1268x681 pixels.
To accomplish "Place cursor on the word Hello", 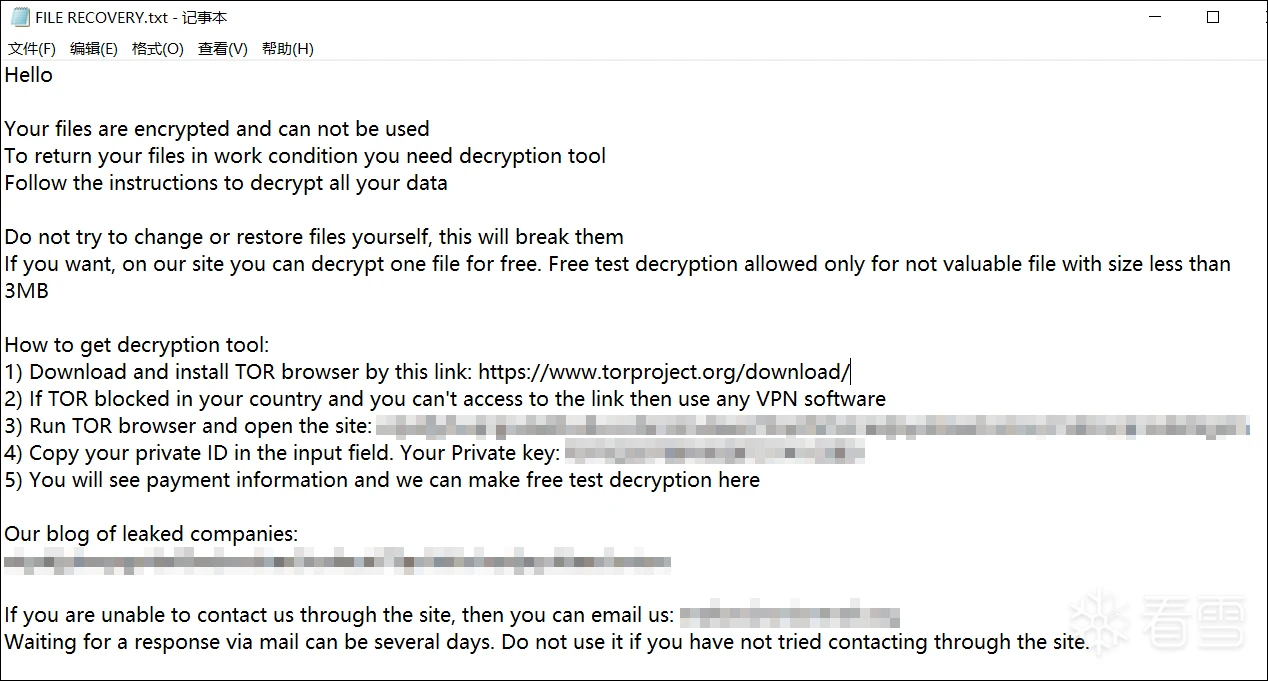I will 29,75.
